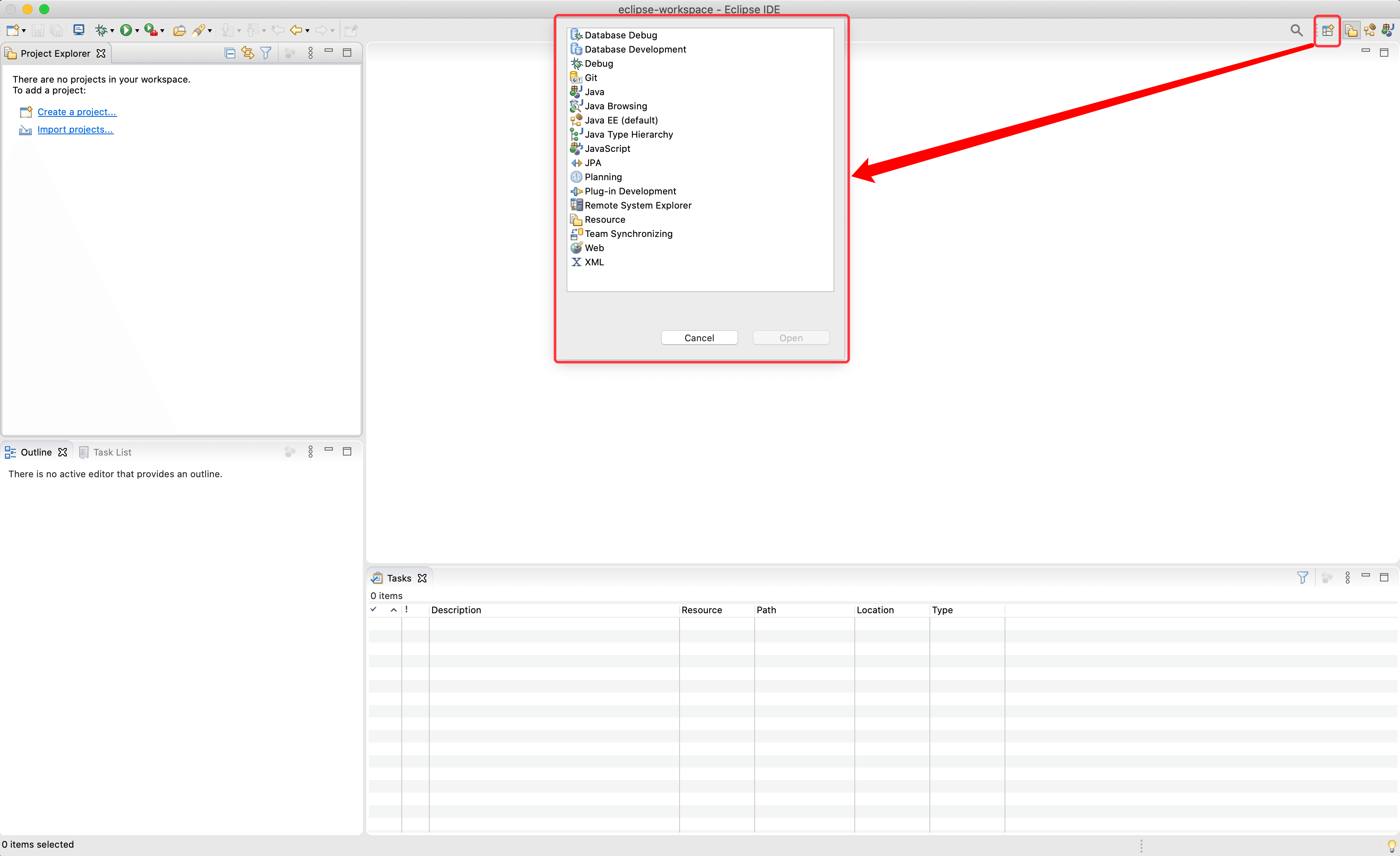Sort Tasks by Description column
This screenshot has width=1400, height=856.
pos(554,610)
